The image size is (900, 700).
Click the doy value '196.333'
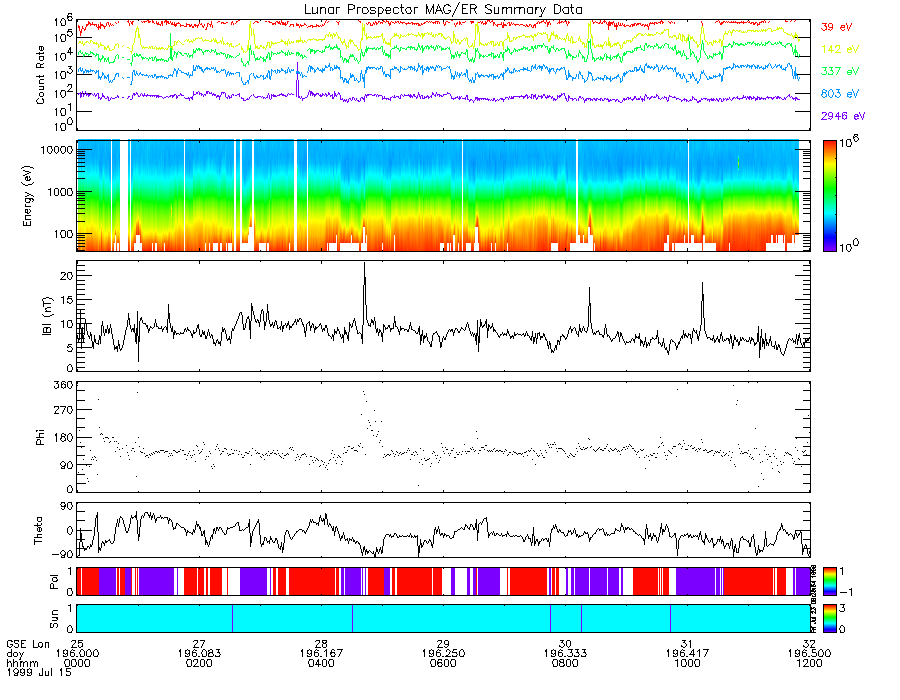coord(565,654)
